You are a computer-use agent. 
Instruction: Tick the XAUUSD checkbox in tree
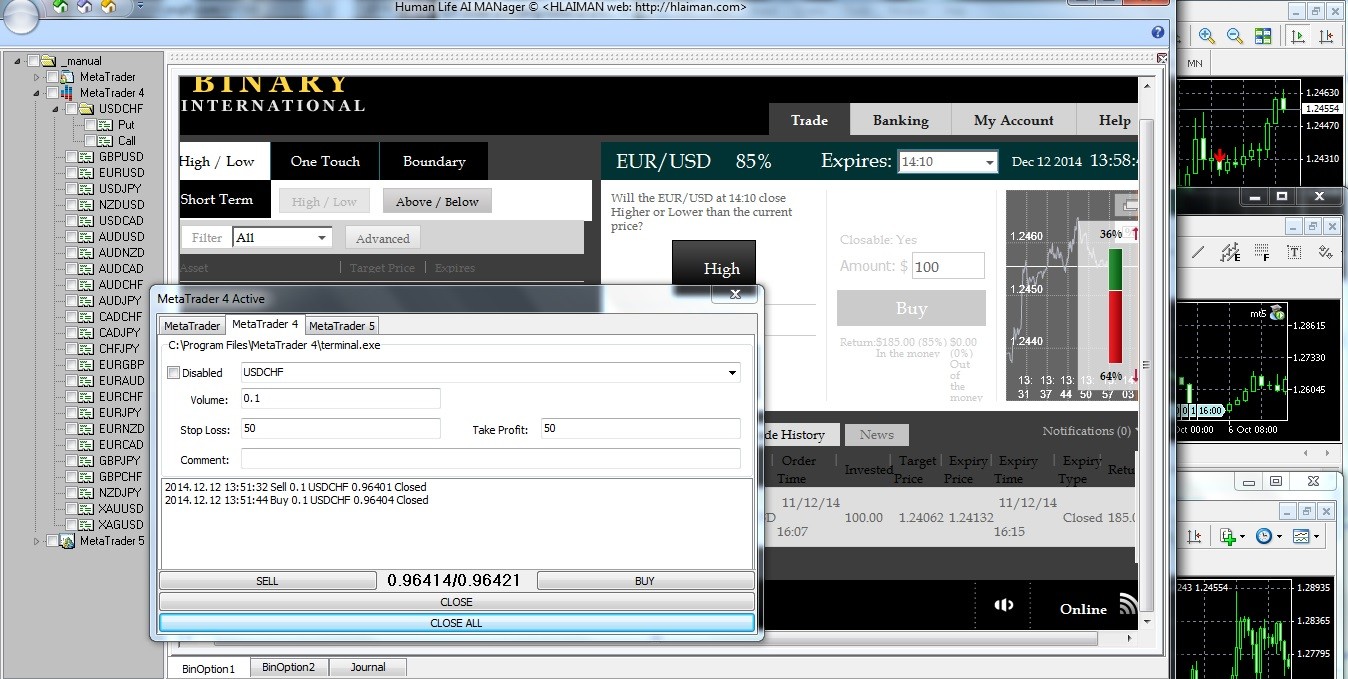pos(71,509)
